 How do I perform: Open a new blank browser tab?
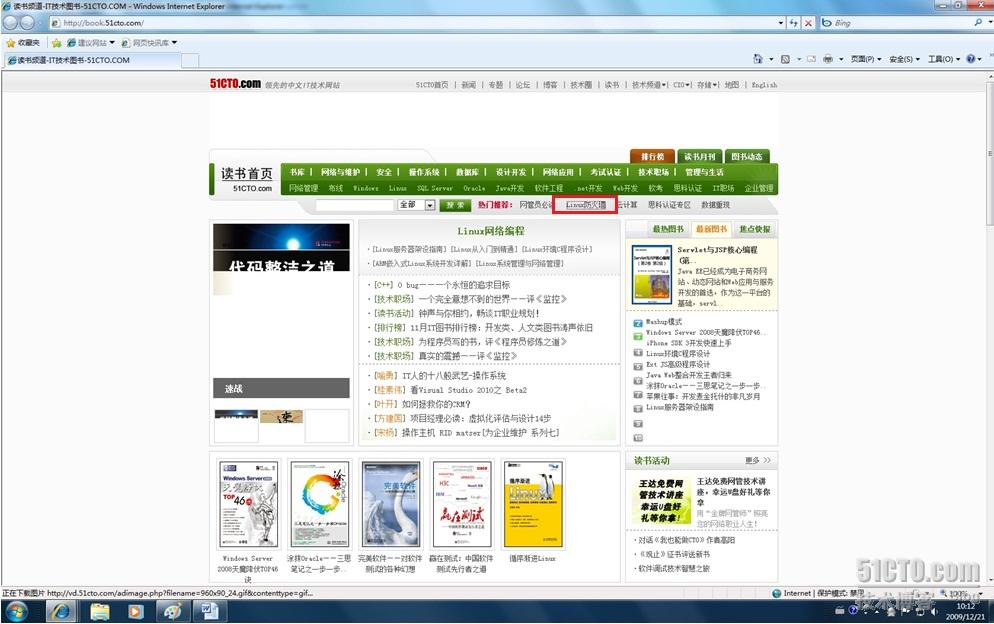click(190, 60)
